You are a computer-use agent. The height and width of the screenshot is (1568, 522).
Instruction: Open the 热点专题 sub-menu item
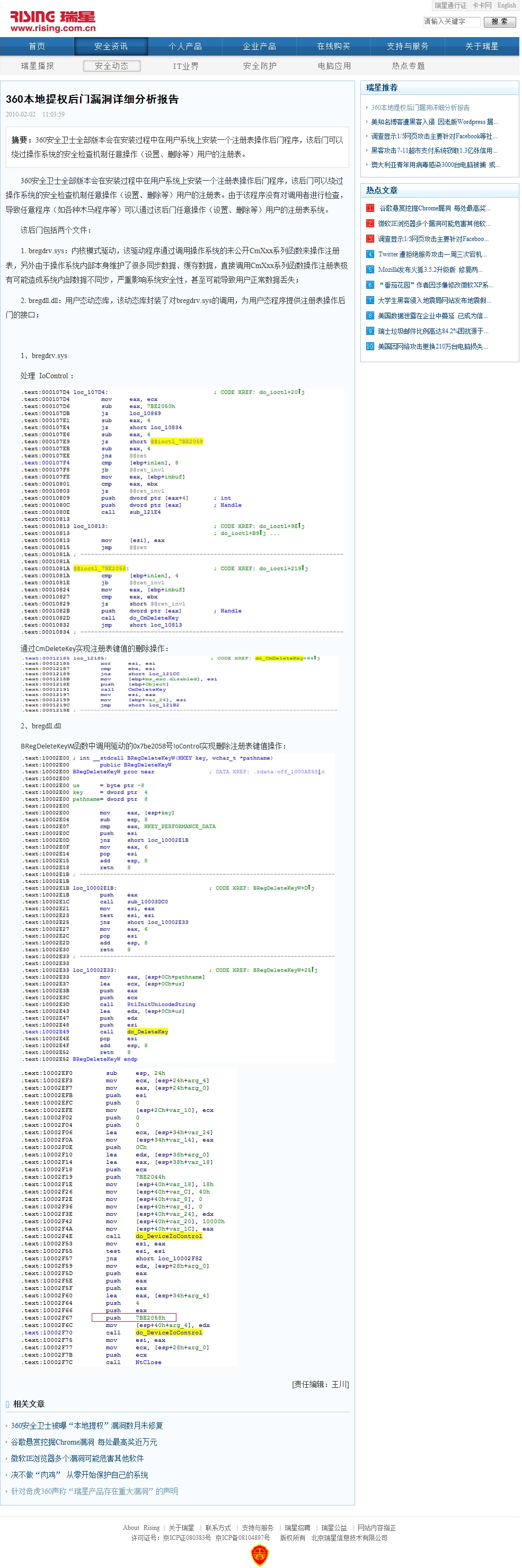click(x=408, y=66)
